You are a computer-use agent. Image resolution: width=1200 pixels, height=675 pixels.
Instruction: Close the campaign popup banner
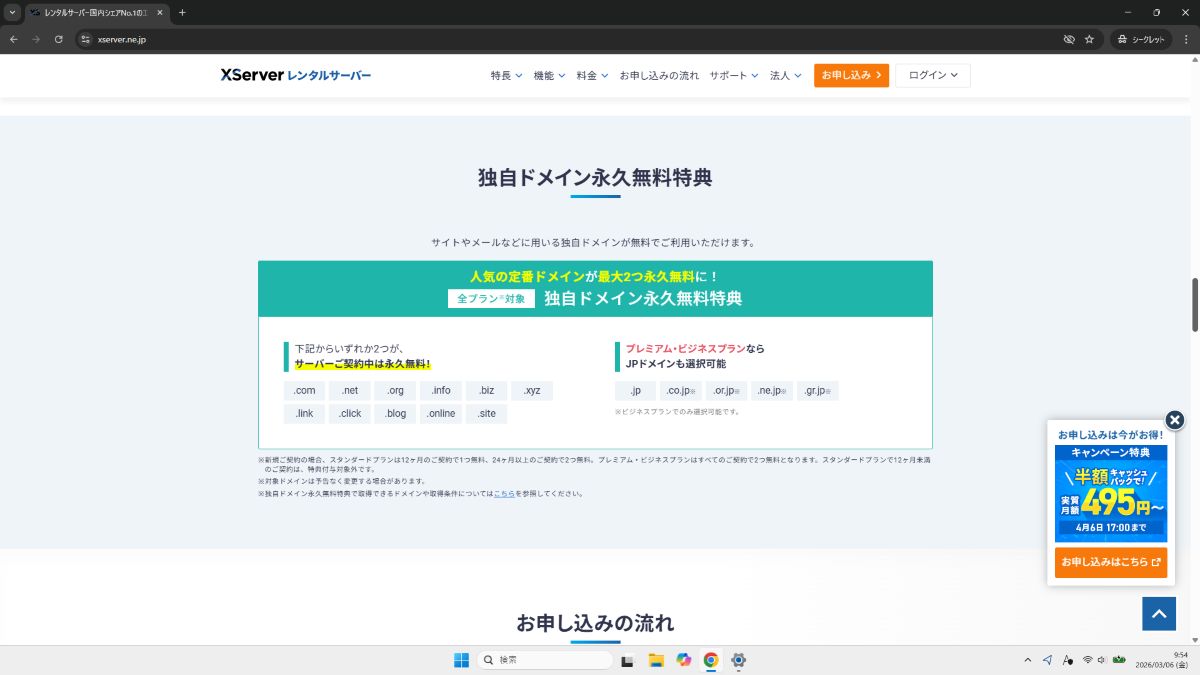tap(1175, 420)
